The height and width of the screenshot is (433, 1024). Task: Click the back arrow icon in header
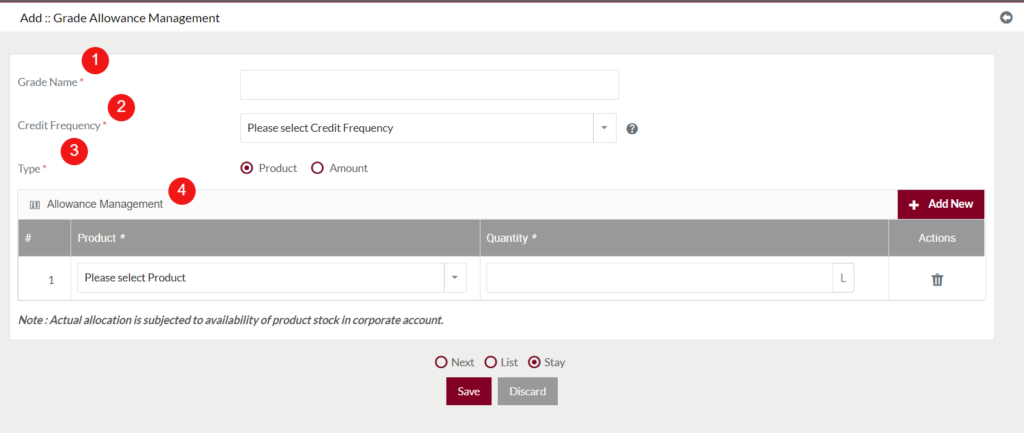pos(1006,18)
